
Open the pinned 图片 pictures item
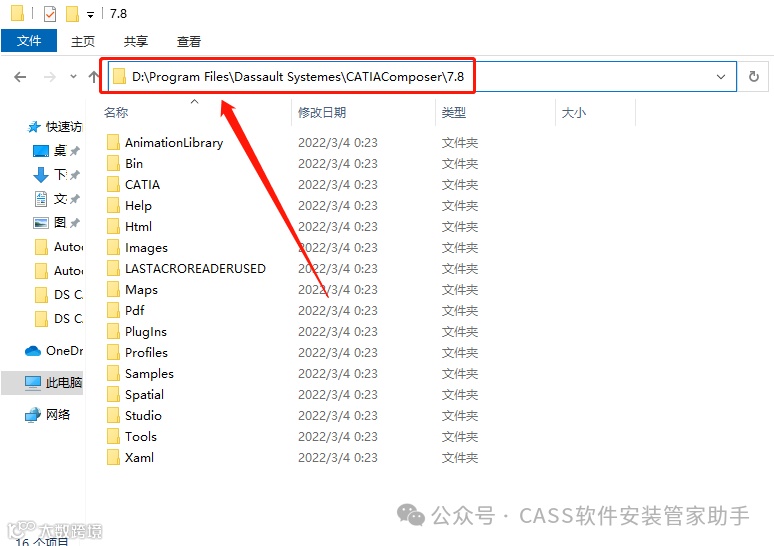tap(56, 222)
